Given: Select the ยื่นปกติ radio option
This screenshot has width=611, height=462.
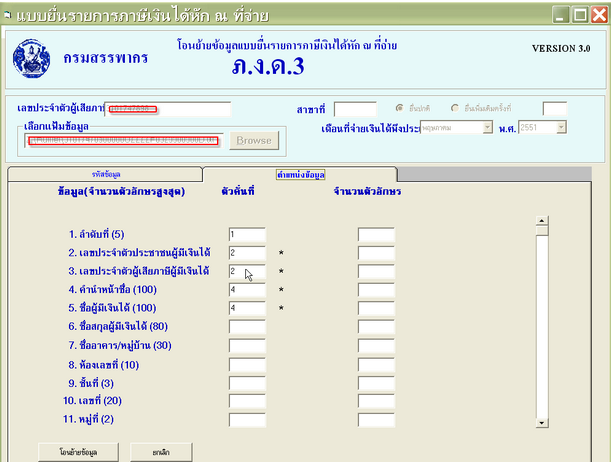Looking at the screenshot, I should click(399, 108).
